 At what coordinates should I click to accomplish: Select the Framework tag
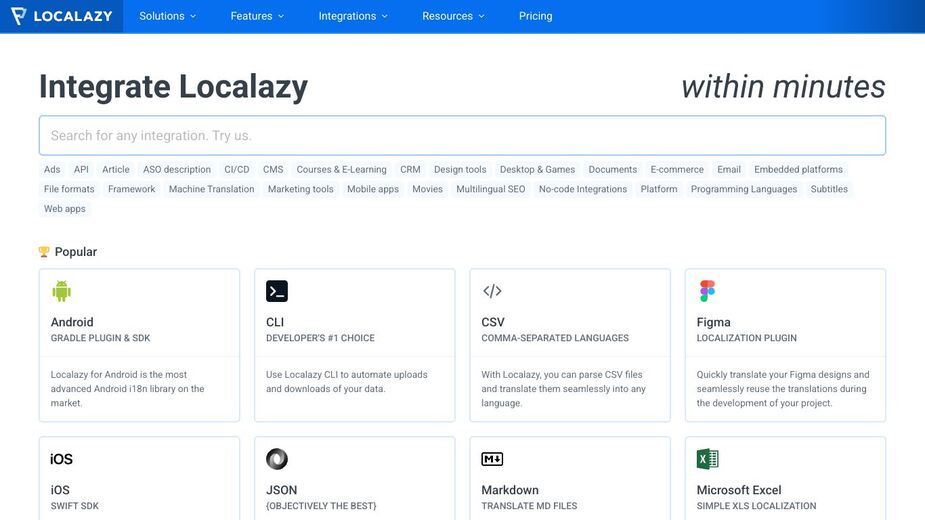(132, 189)
